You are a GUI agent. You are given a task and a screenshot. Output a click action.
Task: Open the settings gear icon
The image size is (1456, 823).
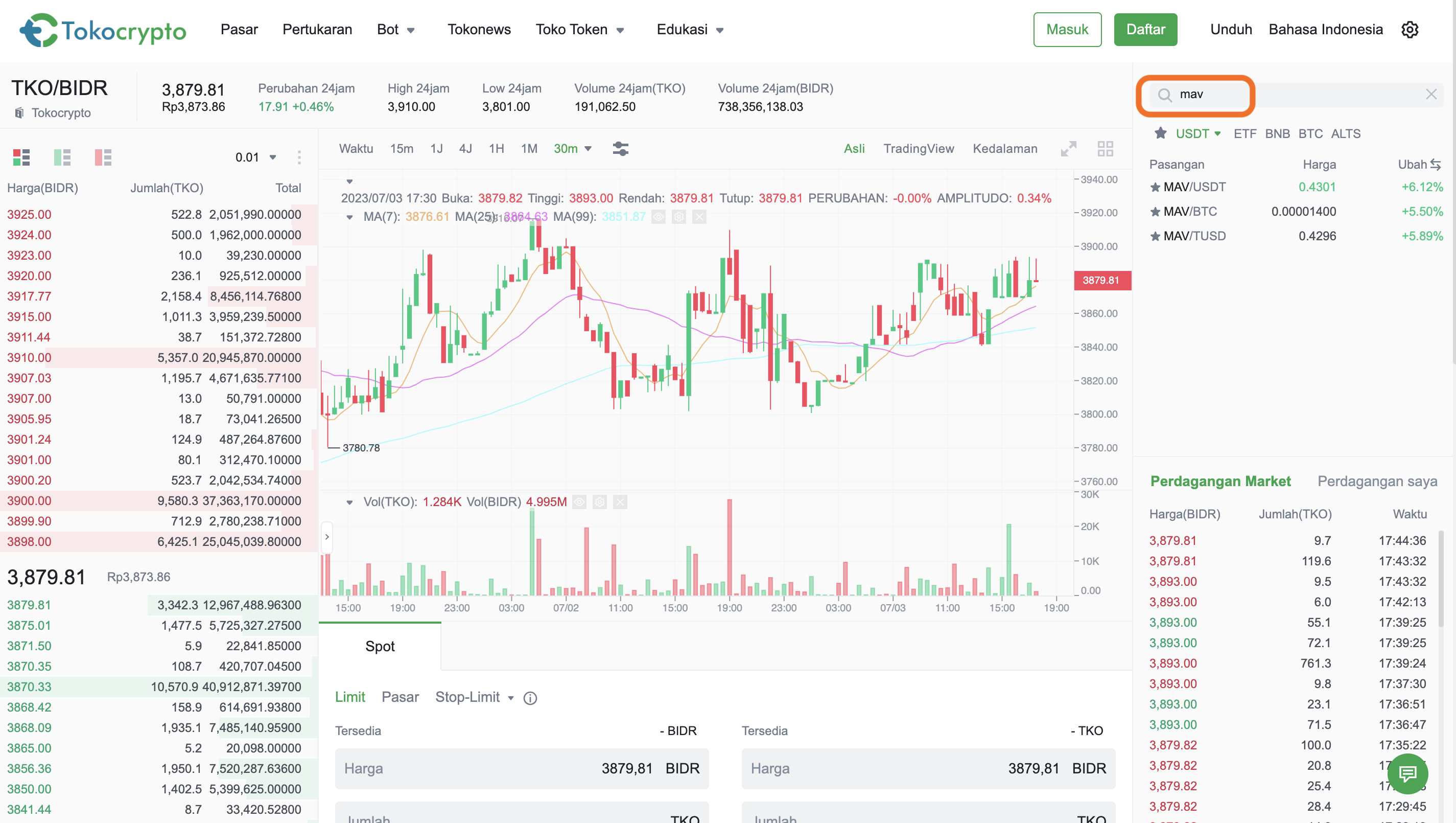click(x=1410, y=30)
